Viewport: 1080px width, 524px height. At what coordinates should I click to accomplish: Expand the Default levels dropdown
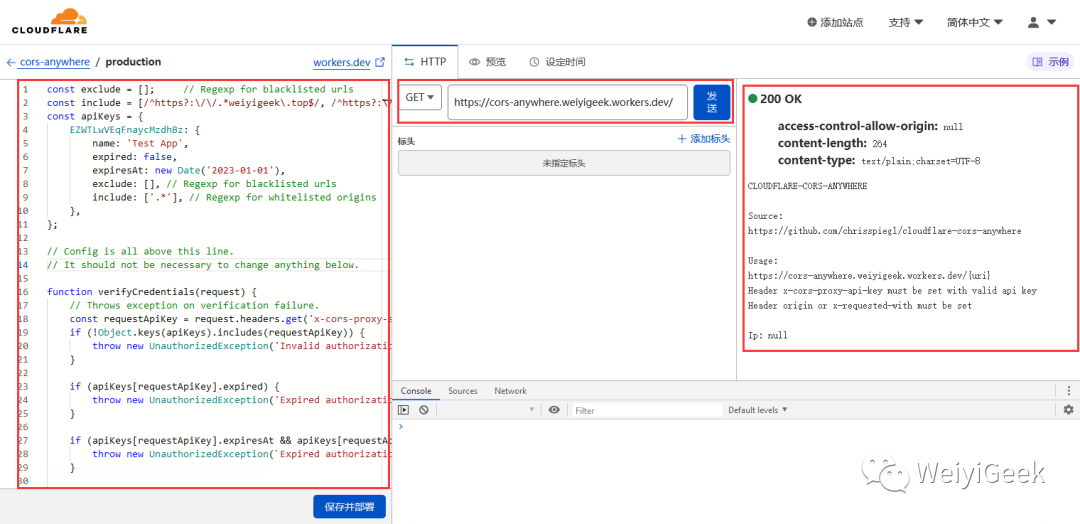pyautogui.click(x=758, y=410)
